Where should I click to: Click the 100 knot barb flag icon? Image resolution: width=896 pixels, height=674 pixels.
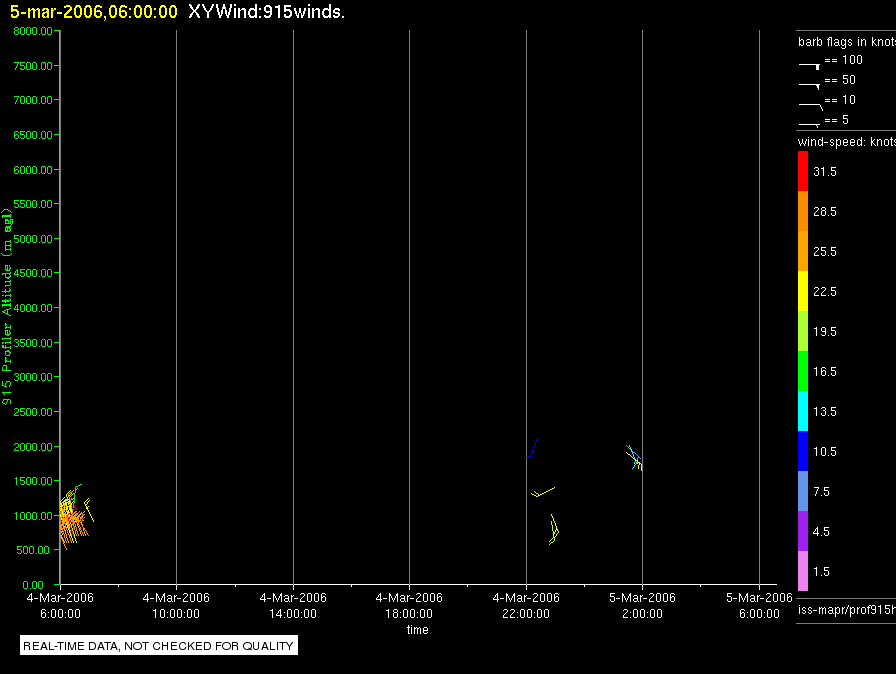pos(809,66)
